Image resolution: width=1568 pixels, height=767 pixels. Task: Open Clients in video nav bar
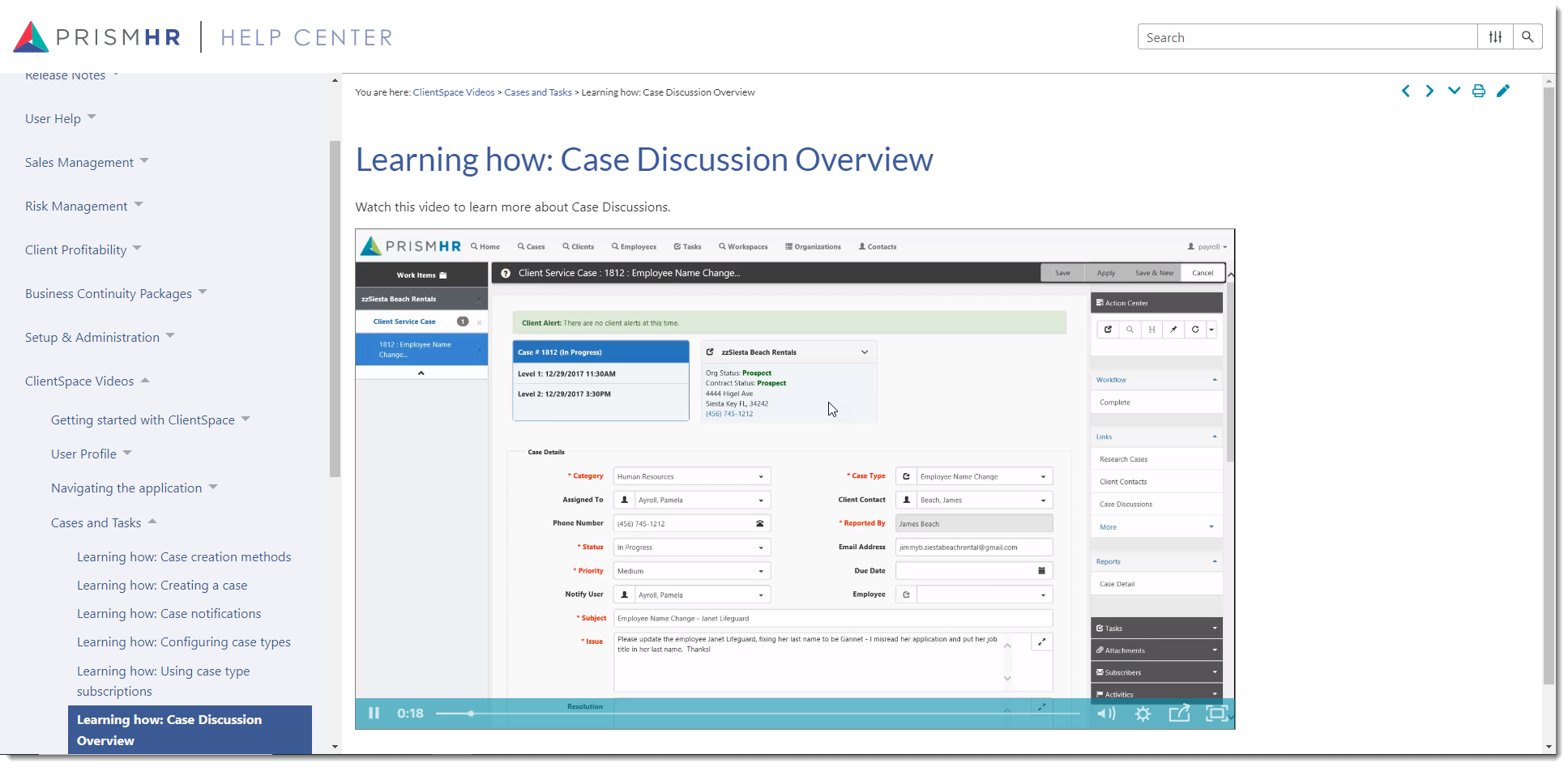click(579, 246)
